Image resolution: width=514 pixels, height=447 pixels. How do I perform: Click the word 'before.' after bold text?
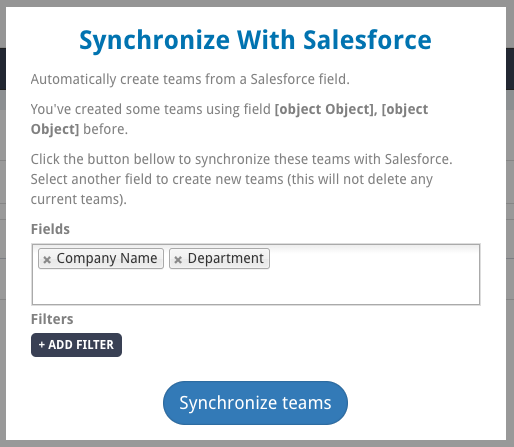pos(105,129)
